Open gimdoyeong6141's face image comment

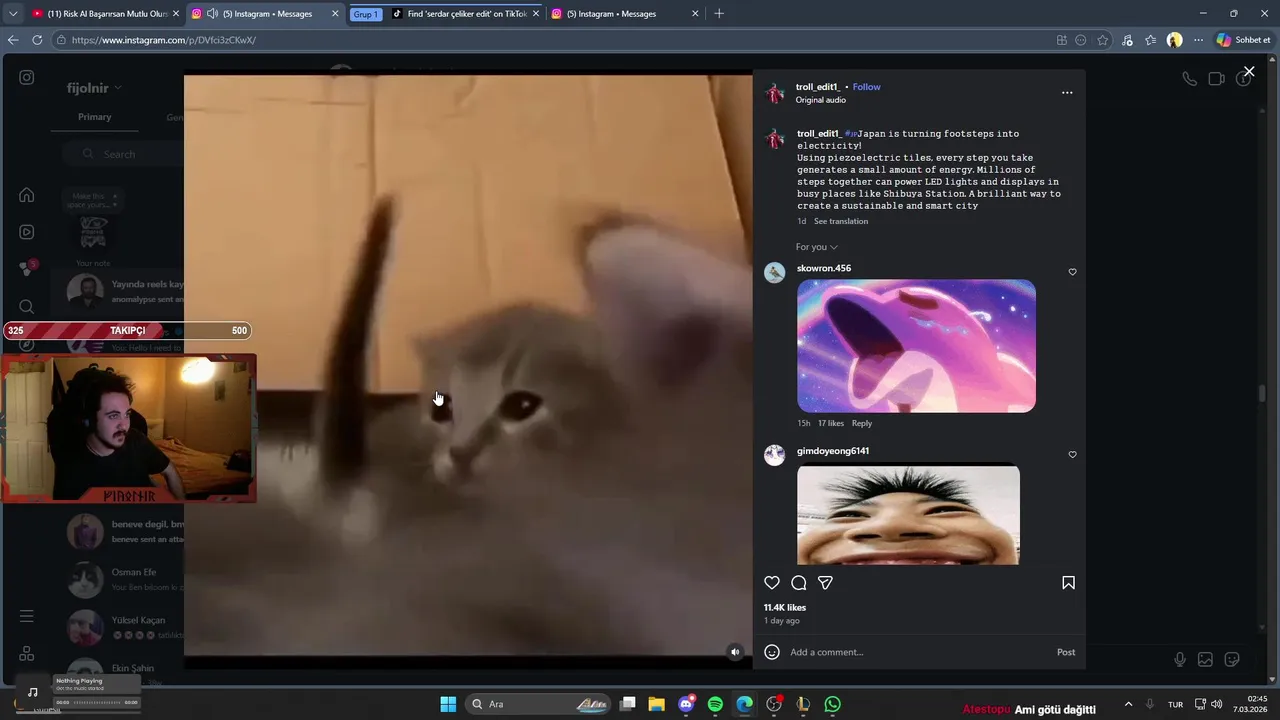(x=908, y=515)
